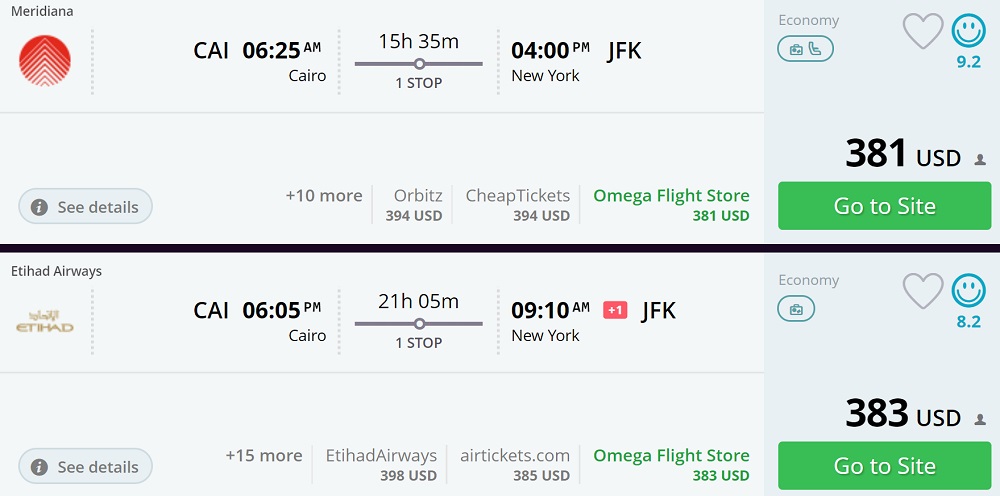The image size is (1000, 496).
Task: Expand See details for the Etihad flight
Action: tap(86, 467)
